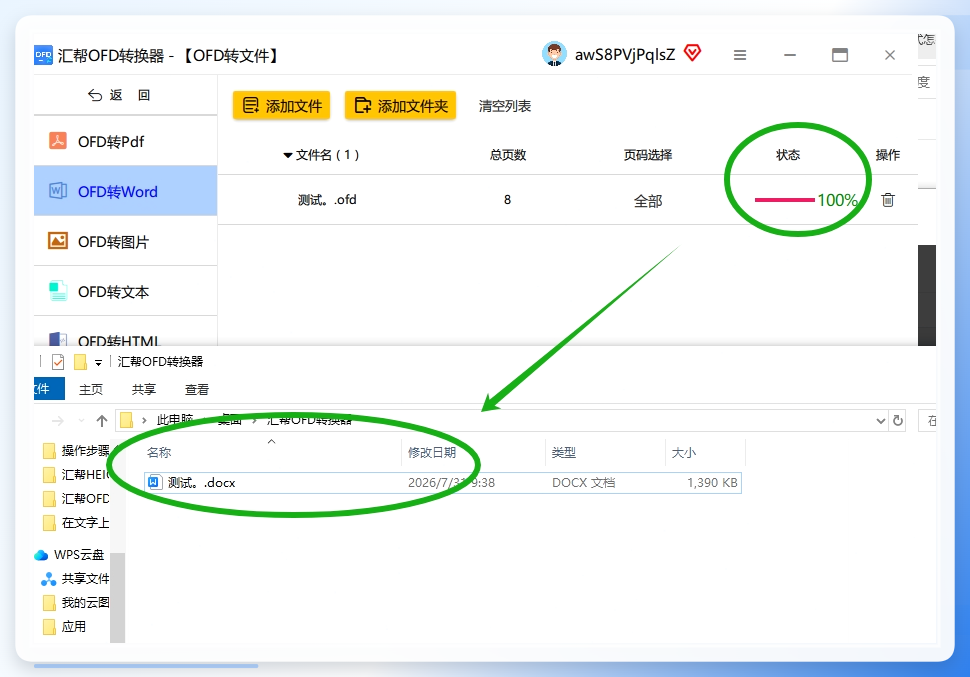Click the OFD转文本 text icon
The image size is (970, 677).
(58, 291)
